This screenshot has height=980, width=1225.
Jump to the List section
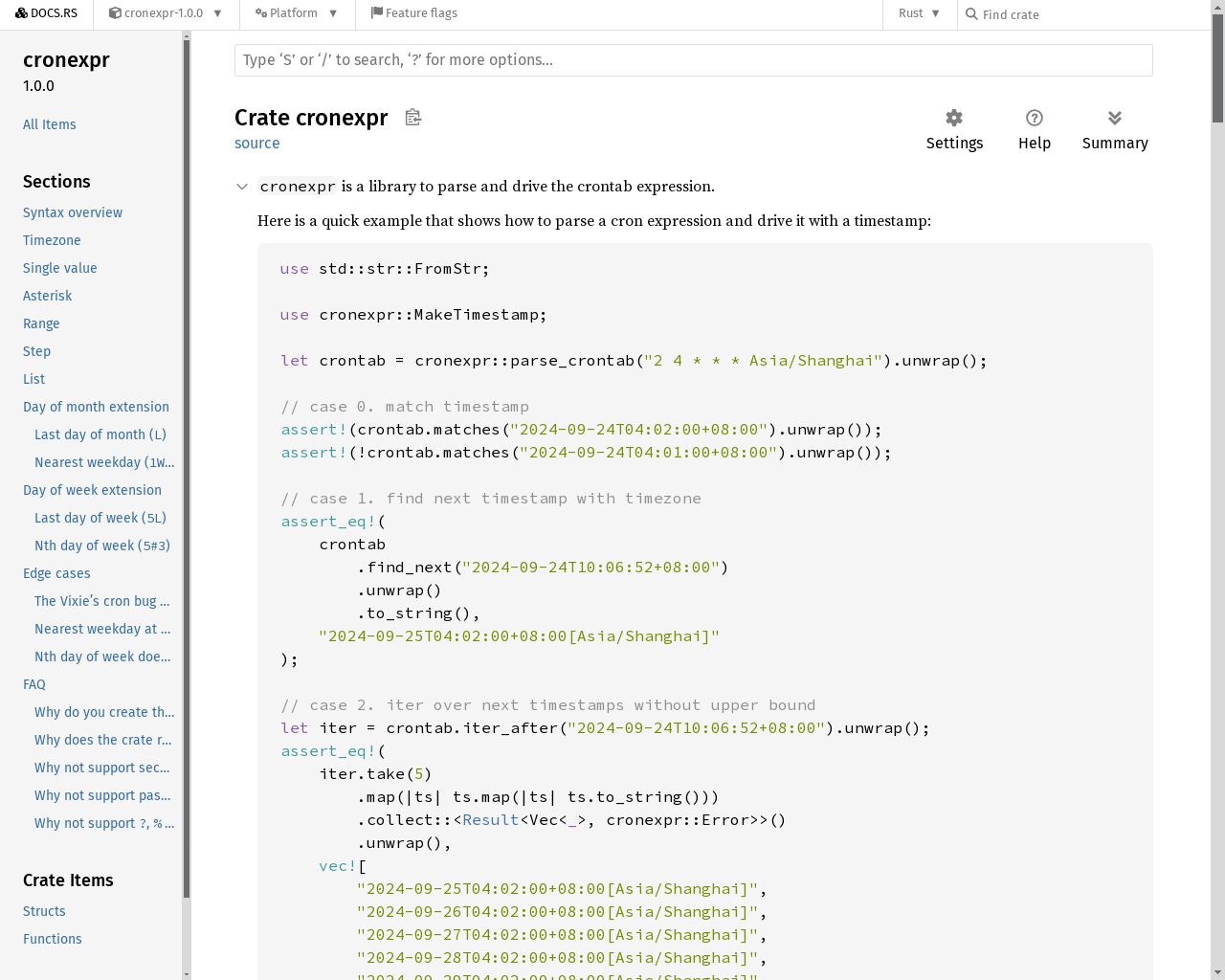point(33,379)
